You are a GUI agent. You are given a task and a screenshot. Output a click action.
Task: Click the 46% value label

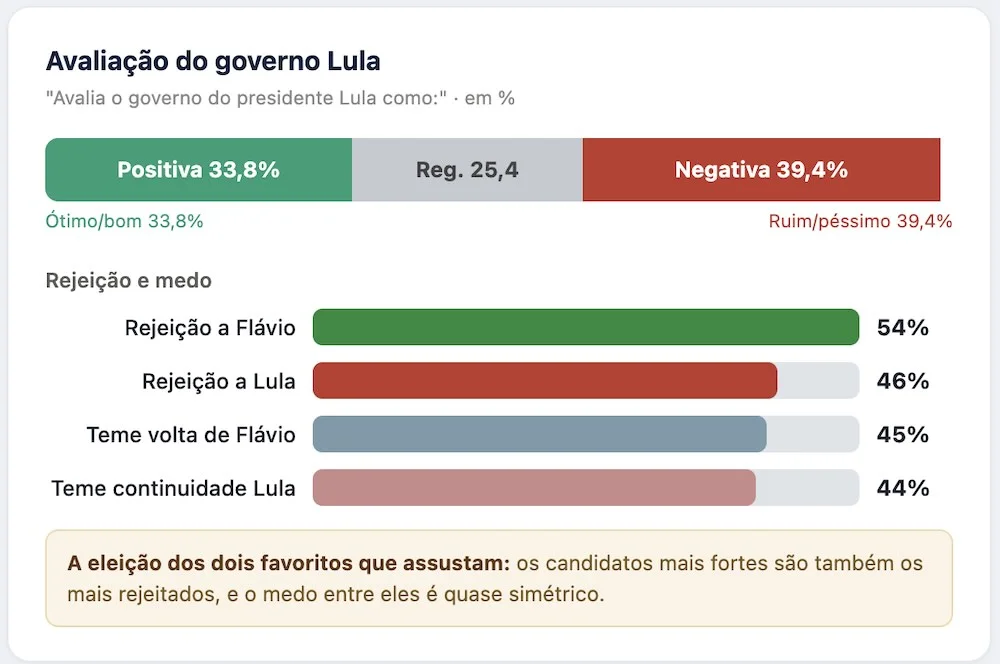click(902, 381)
